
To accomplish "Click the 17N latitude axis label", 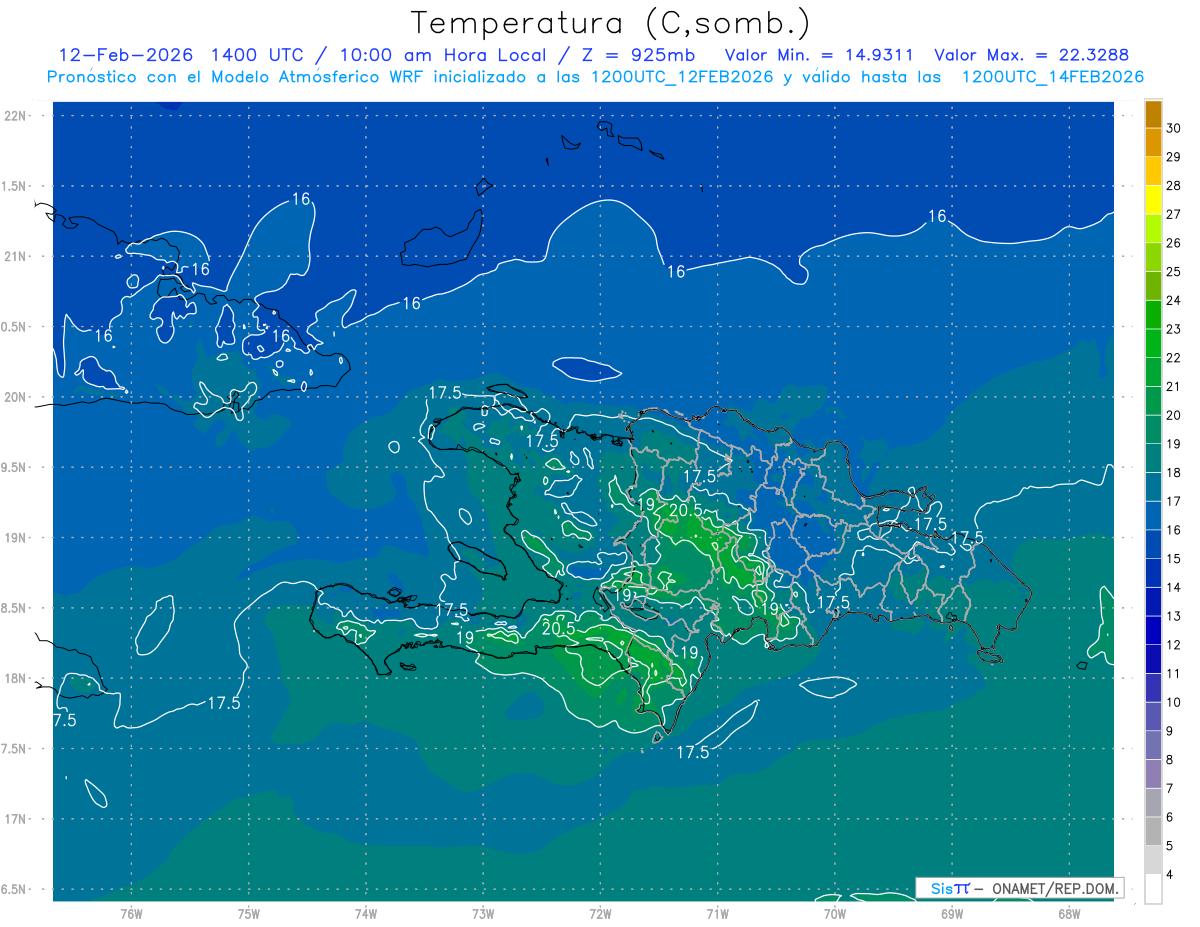I will (x=17, y=819).
